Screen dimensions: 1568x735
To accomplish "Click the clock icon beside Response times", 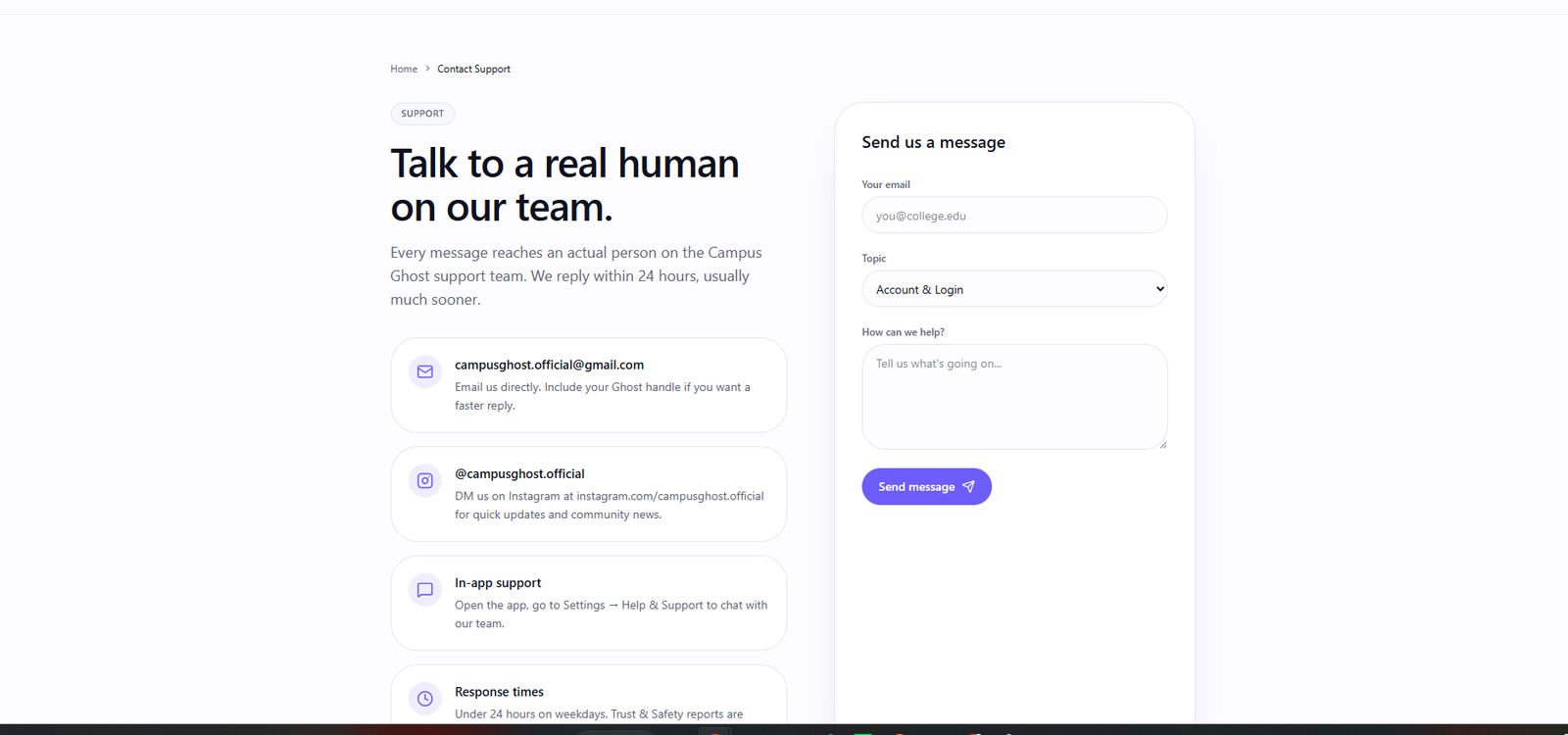I will (x=425, y=699).
